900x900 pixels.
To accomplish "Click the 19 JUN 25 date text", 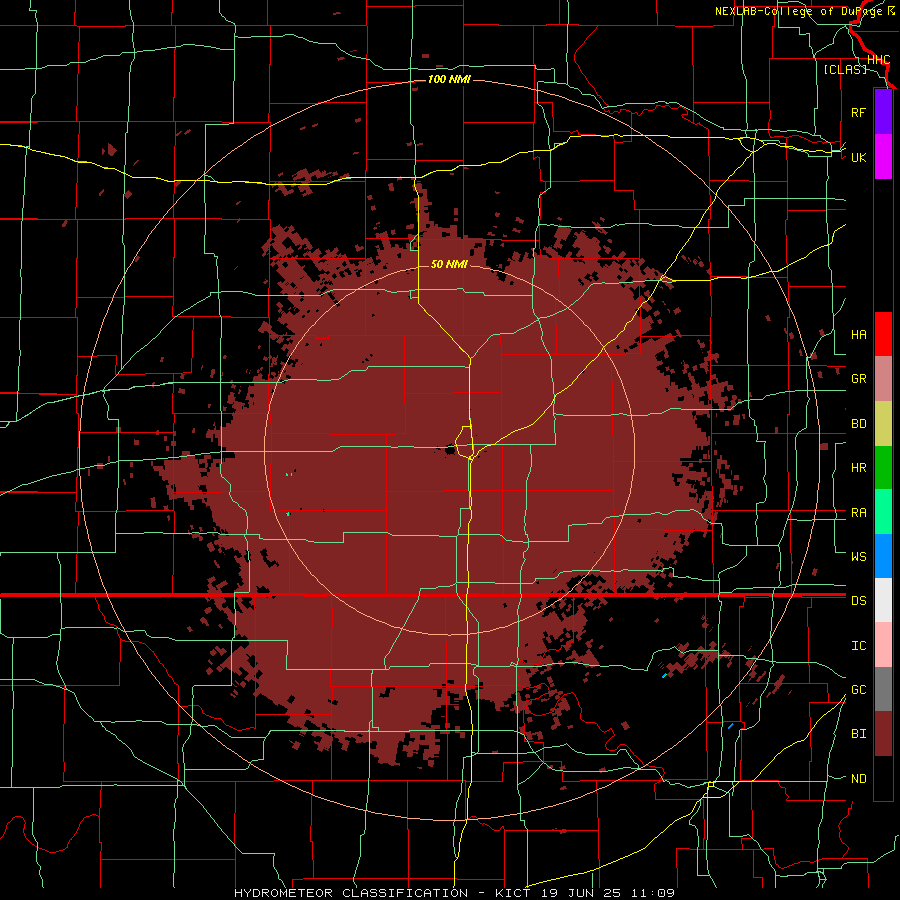I will click(x=579, y=893).
